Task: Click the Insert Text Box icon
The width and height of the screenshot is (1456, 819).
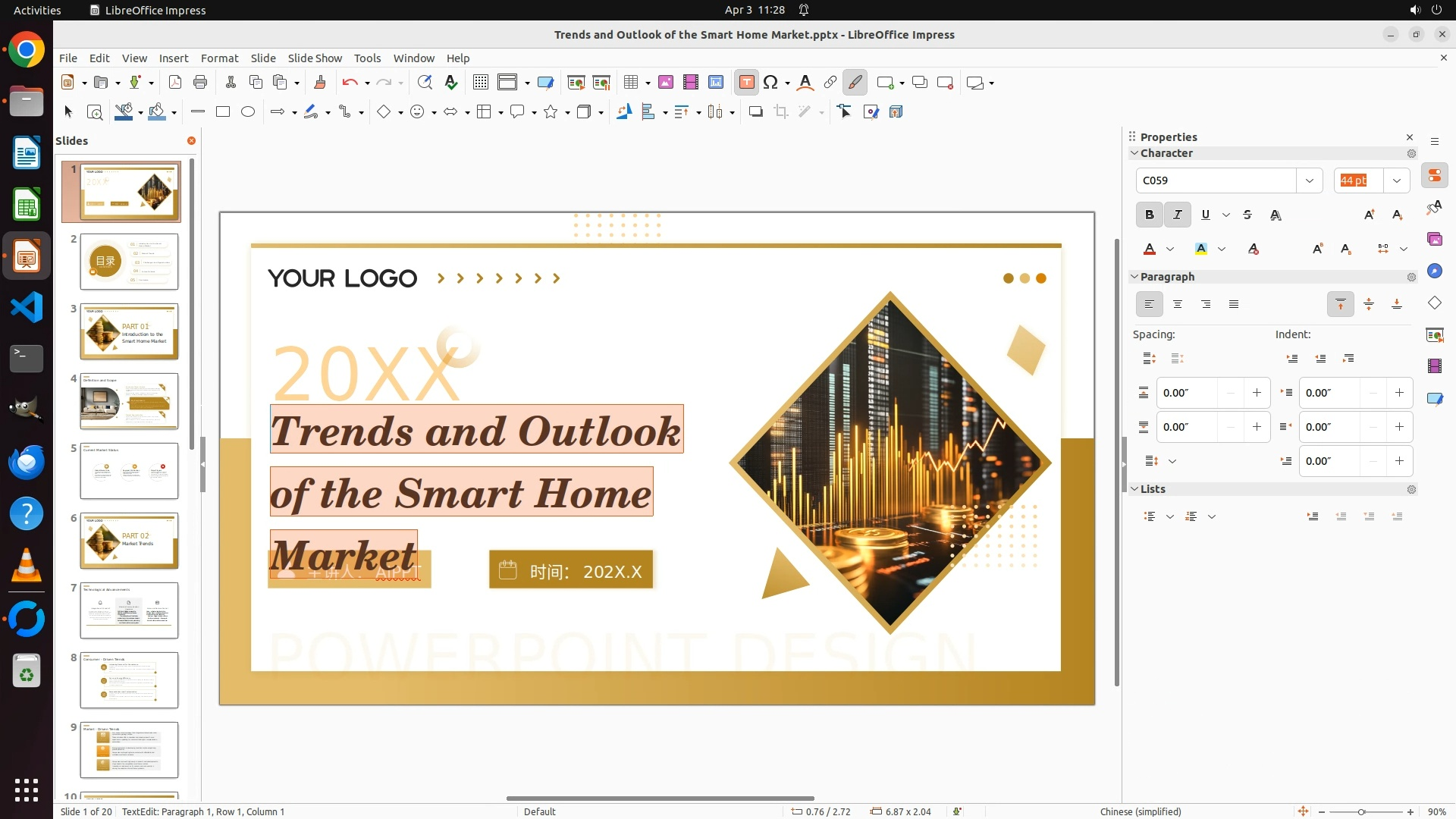Action: coord(746,83)
